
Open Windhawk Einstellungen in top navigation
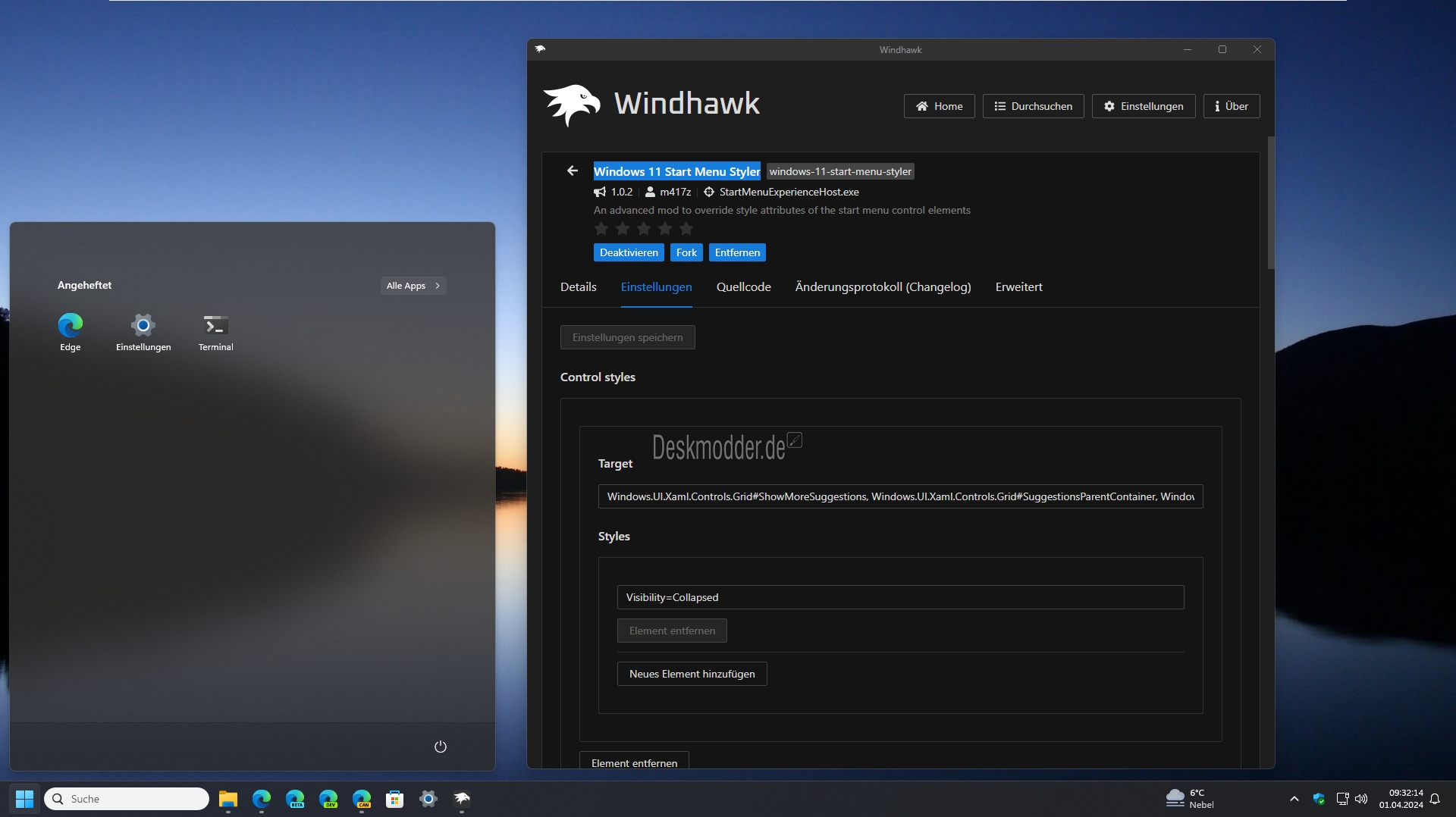1144,106
